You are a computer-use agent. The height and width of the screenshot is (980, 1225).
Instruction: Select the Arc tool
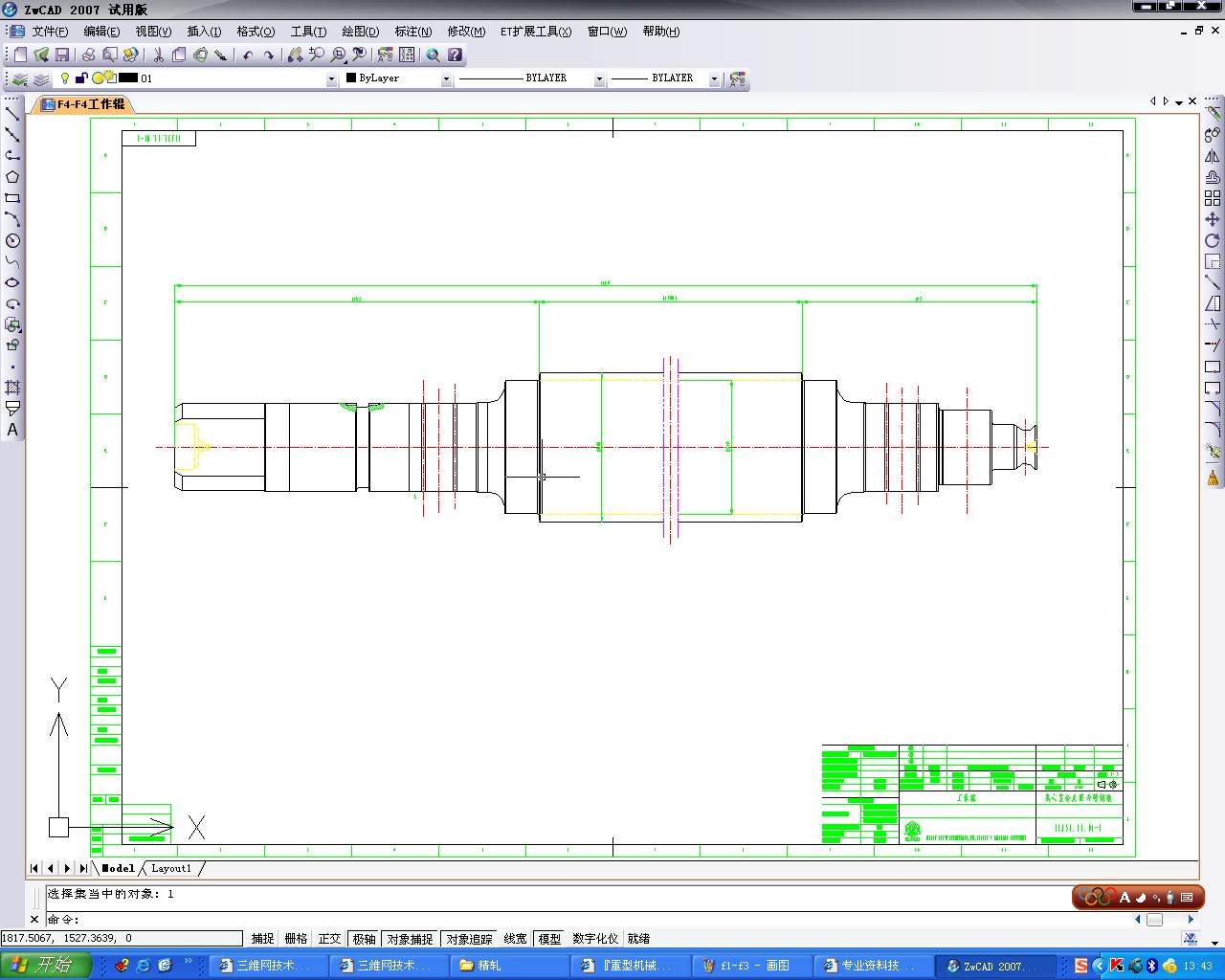pos(12,219)
